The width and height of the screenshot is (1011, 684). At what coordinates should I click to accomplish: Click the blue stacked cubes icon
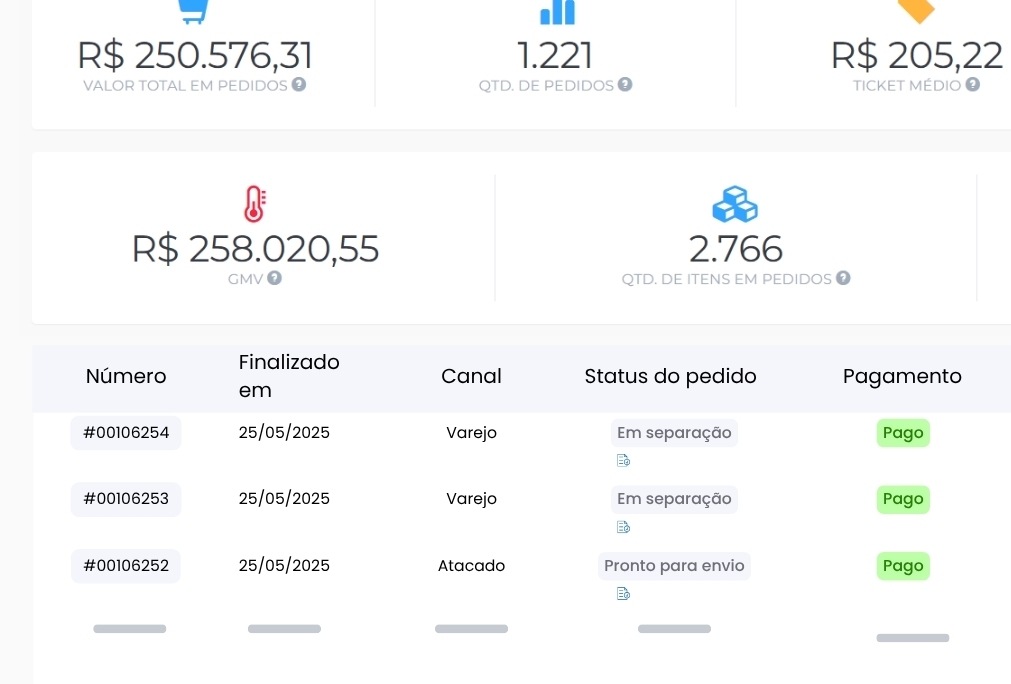pyautogui.click(x=734, y=204)
